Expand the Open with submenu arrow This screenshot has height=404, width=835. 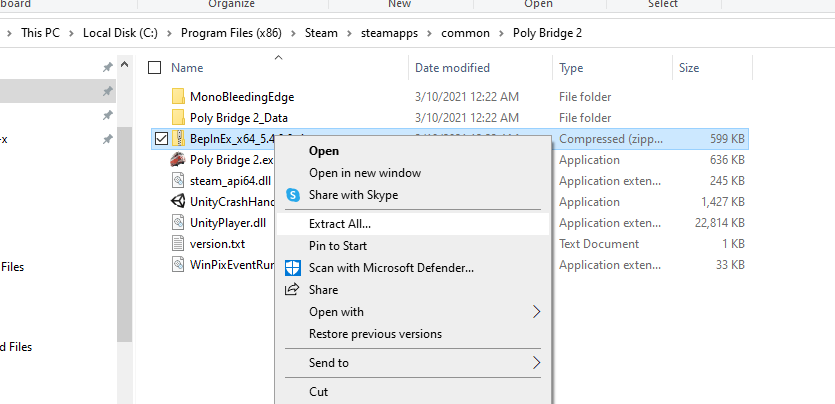536,312
